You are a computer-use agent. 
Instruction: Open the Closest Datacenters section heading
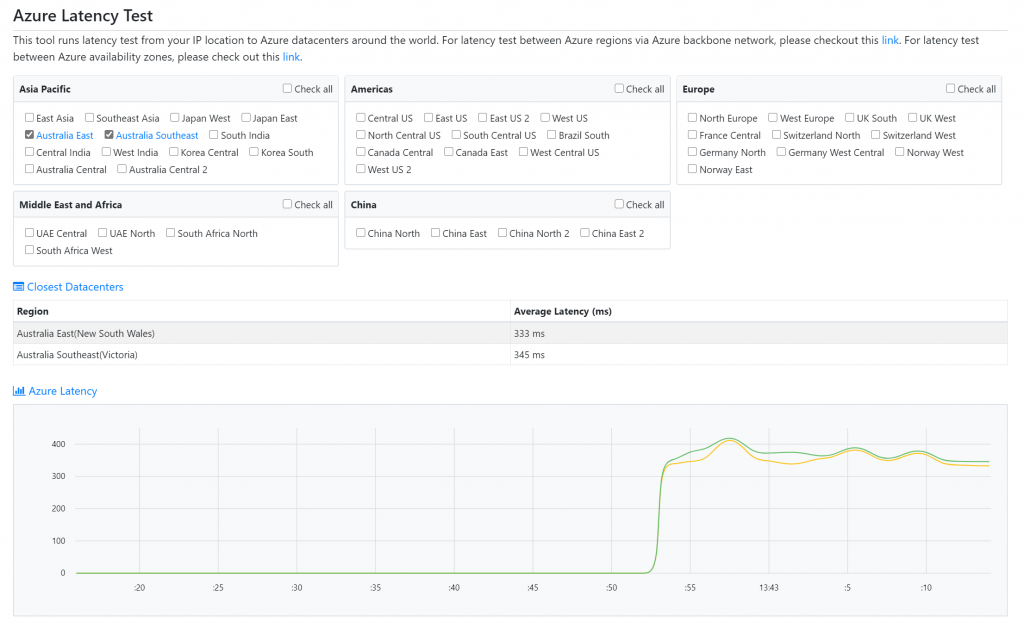click(75, 287)
